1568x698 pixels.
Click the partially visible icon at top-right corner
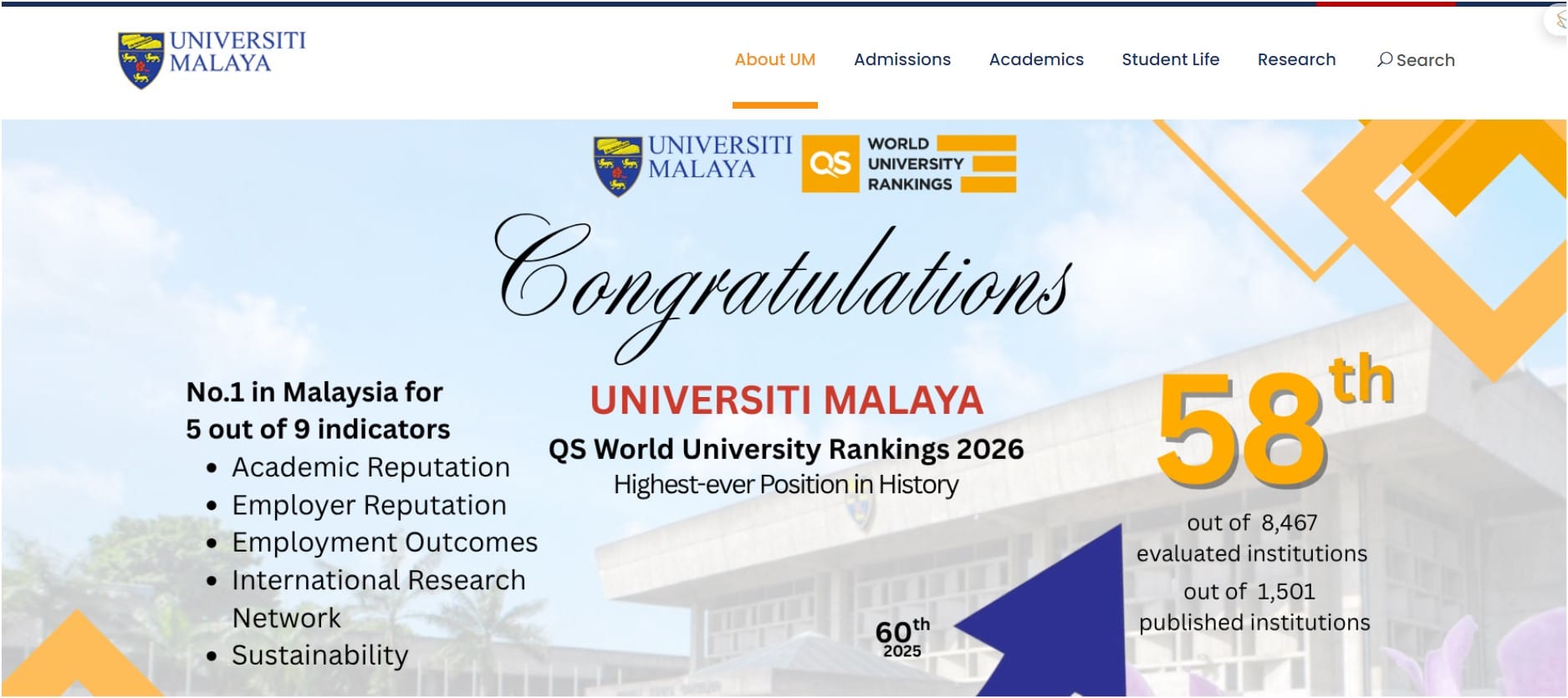pos(1557,20)
